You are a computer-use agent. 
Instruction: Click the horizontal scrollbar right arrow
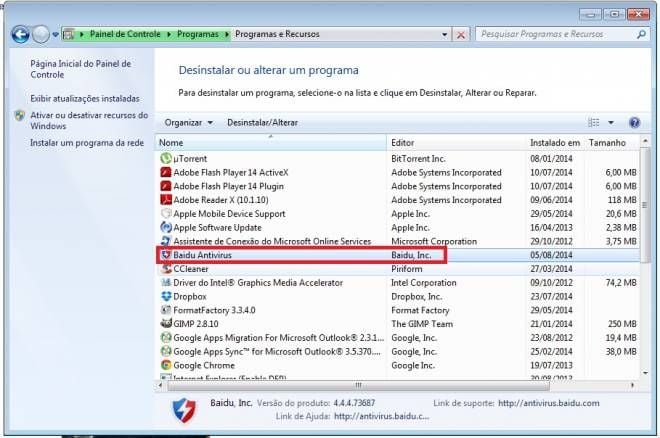[632, 385]
